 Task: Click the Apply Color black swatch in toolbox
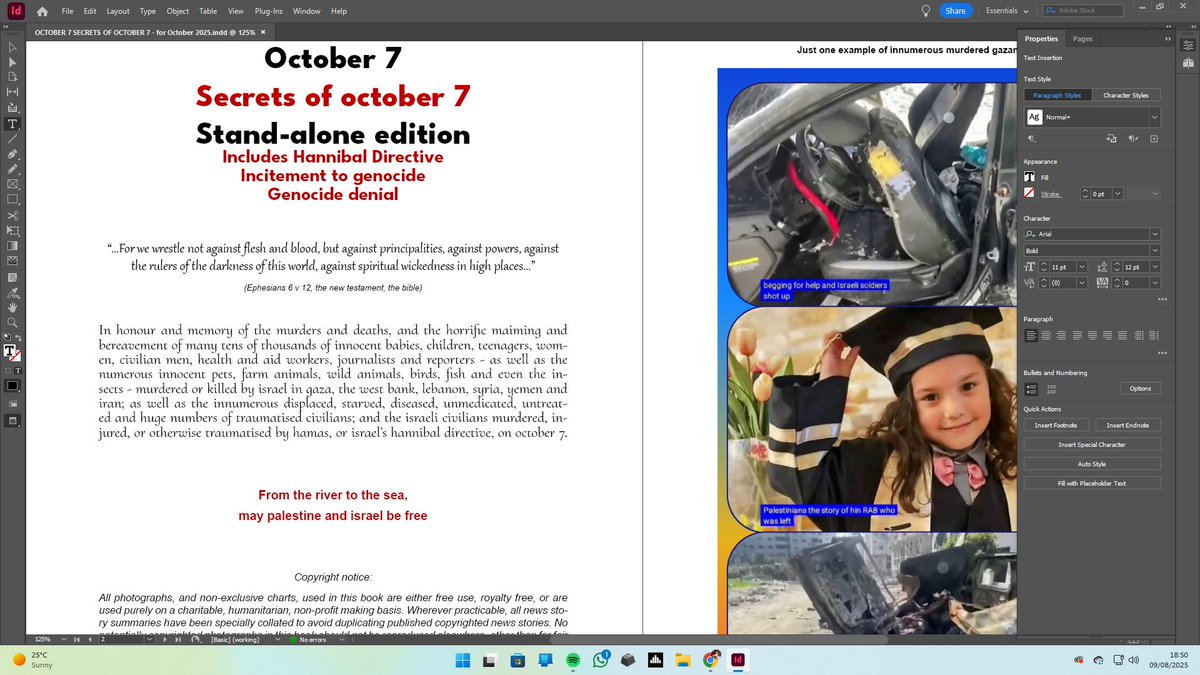[x=12, y=387]
